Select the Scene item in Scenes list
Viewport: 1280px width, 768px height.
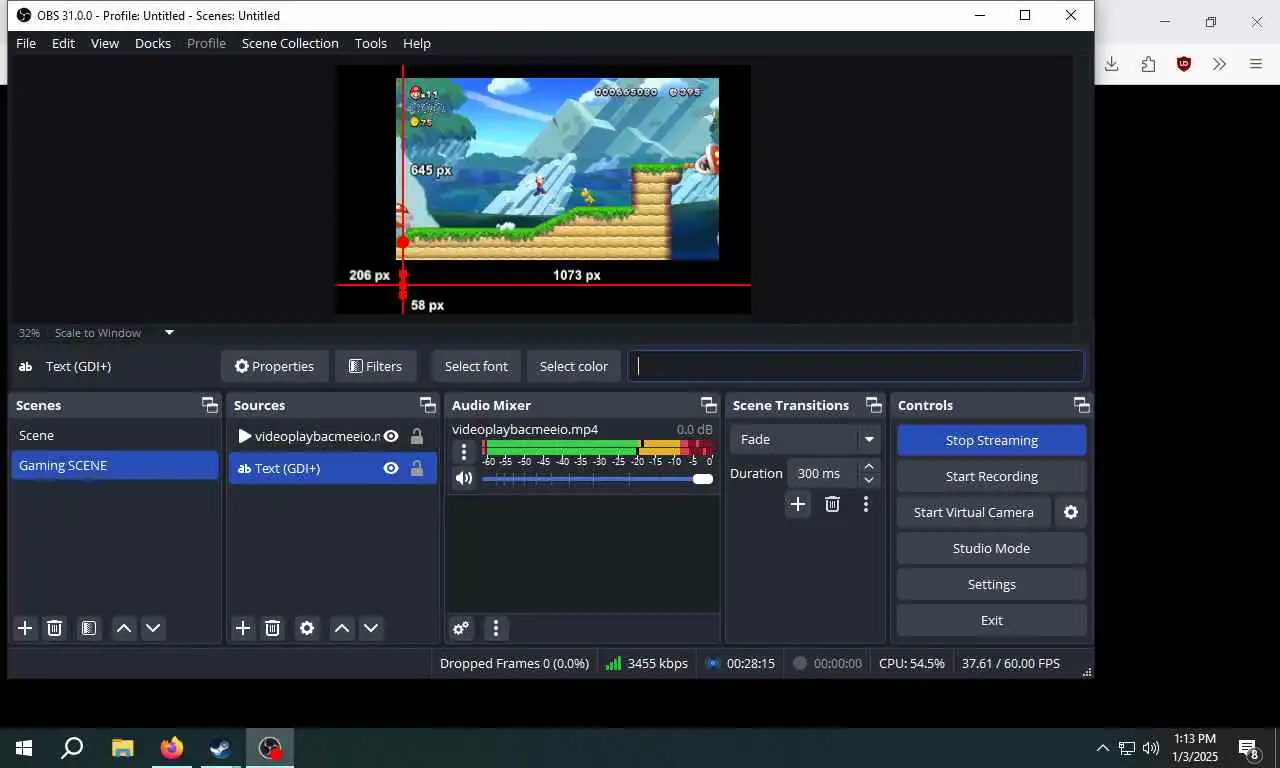point(115,435)
